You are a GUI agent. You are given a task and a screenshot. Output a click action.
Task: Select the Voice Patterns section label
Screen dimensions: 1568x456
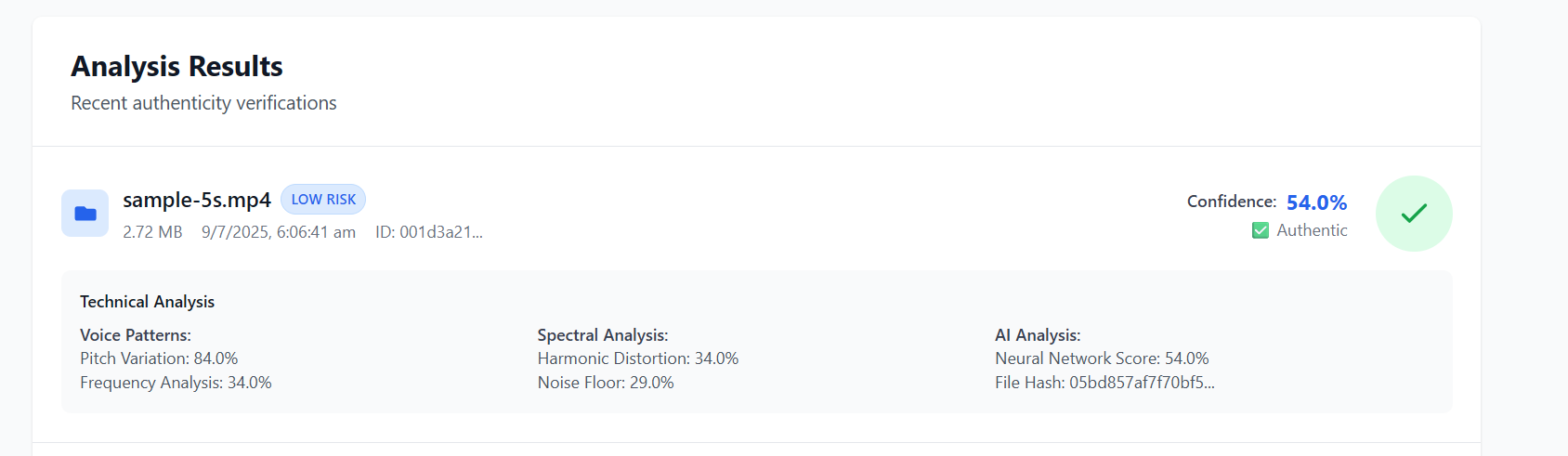tap(136, 335)
